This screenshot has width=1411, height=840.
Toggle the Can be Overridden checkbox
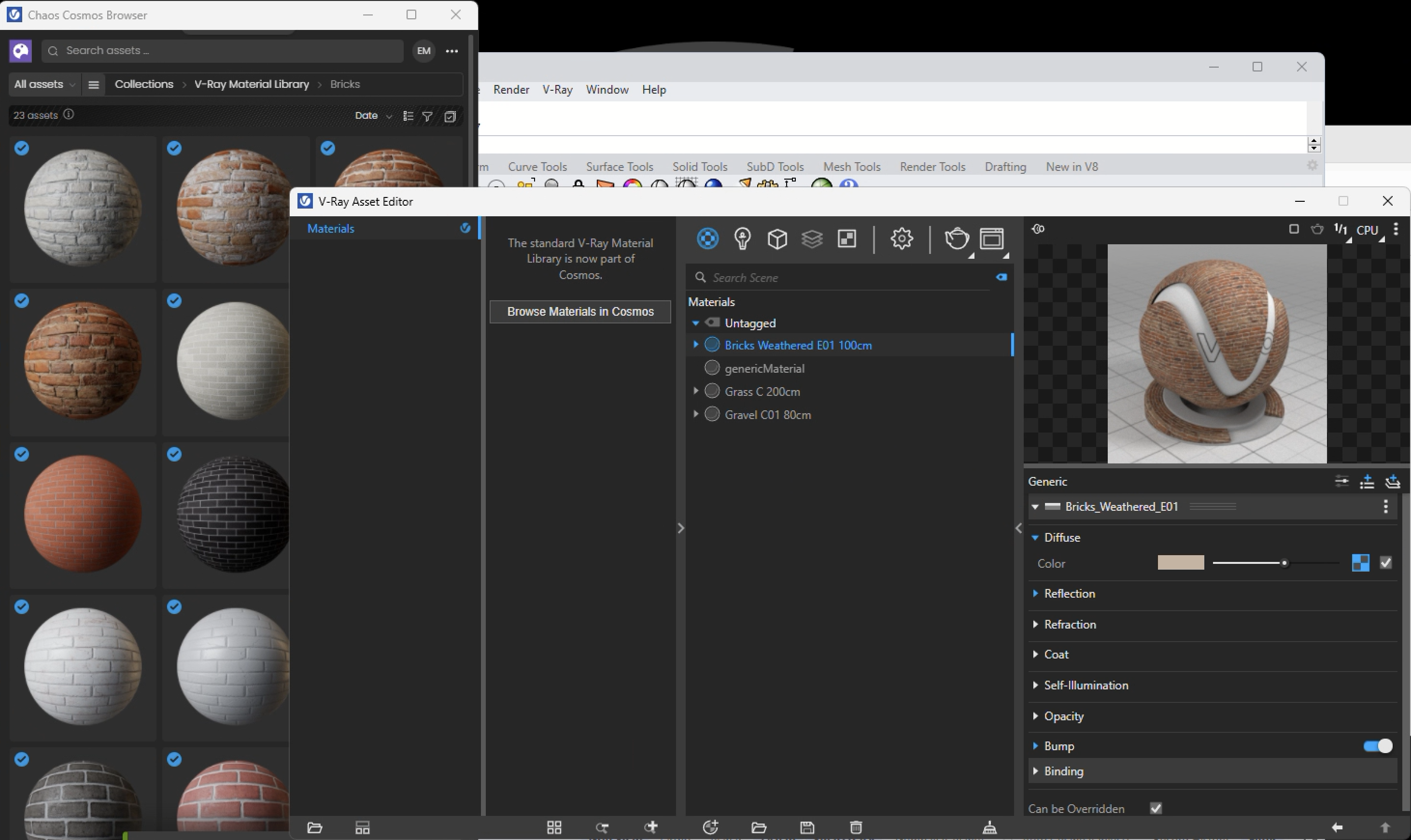[1156, 808]
